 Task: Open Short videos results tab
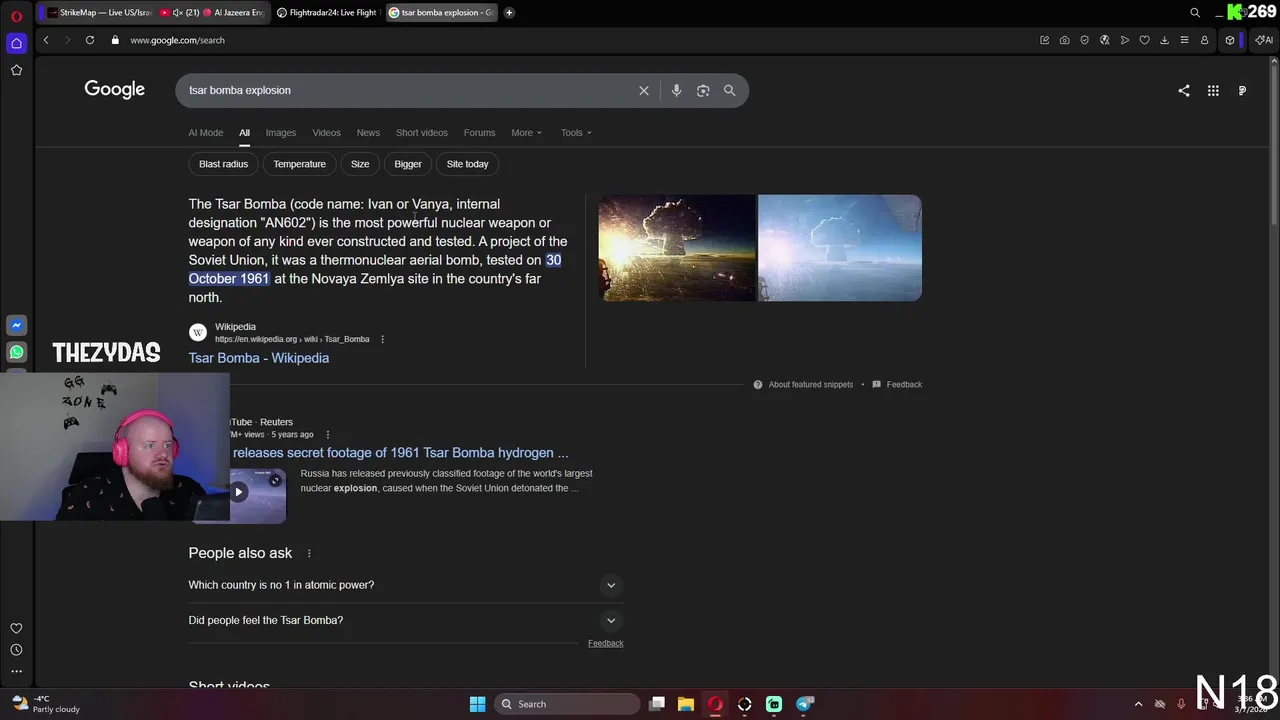coord(422,132)
